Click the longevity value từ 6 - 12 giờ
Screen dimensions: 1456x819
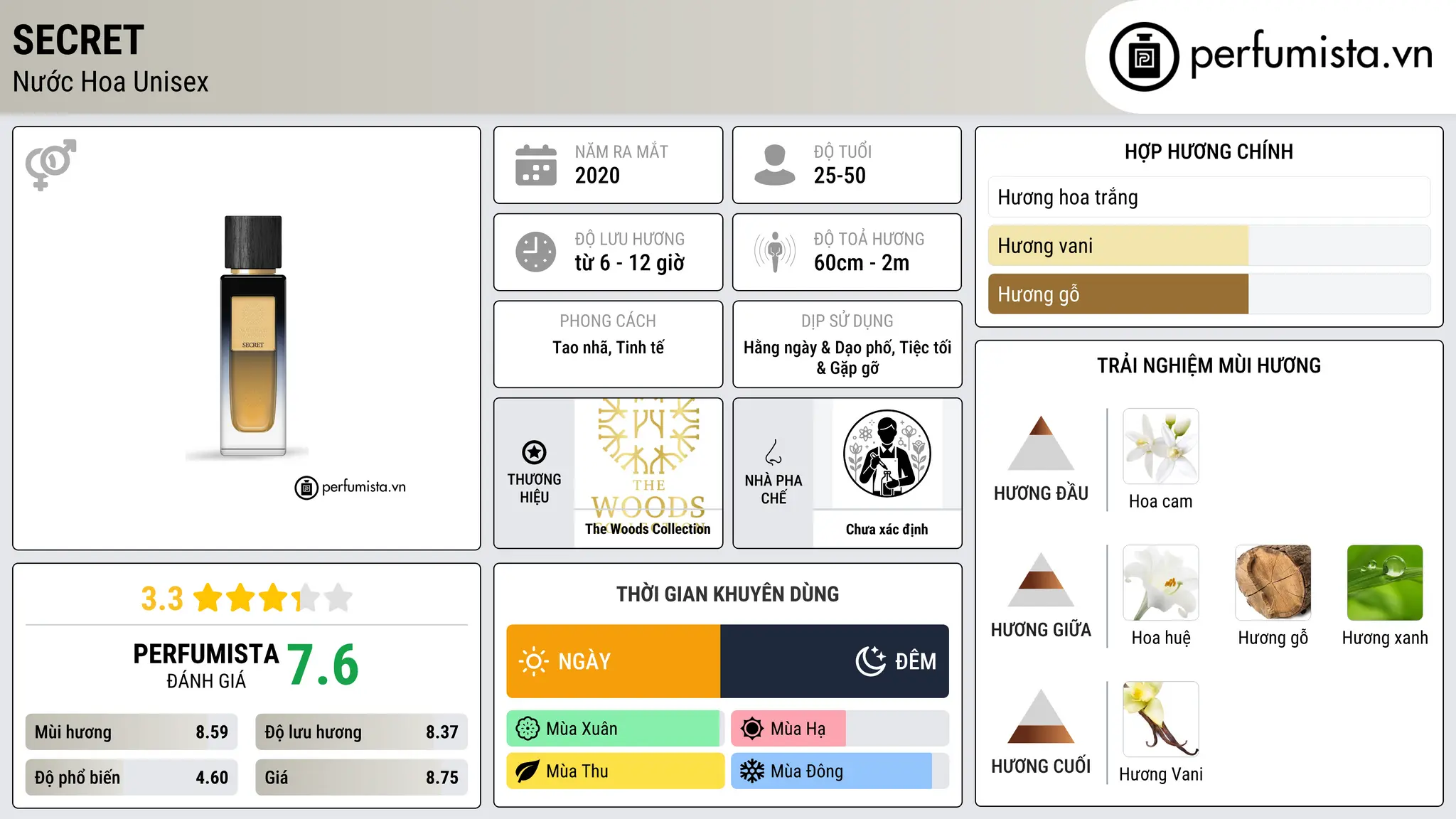[x=630, y=263]
